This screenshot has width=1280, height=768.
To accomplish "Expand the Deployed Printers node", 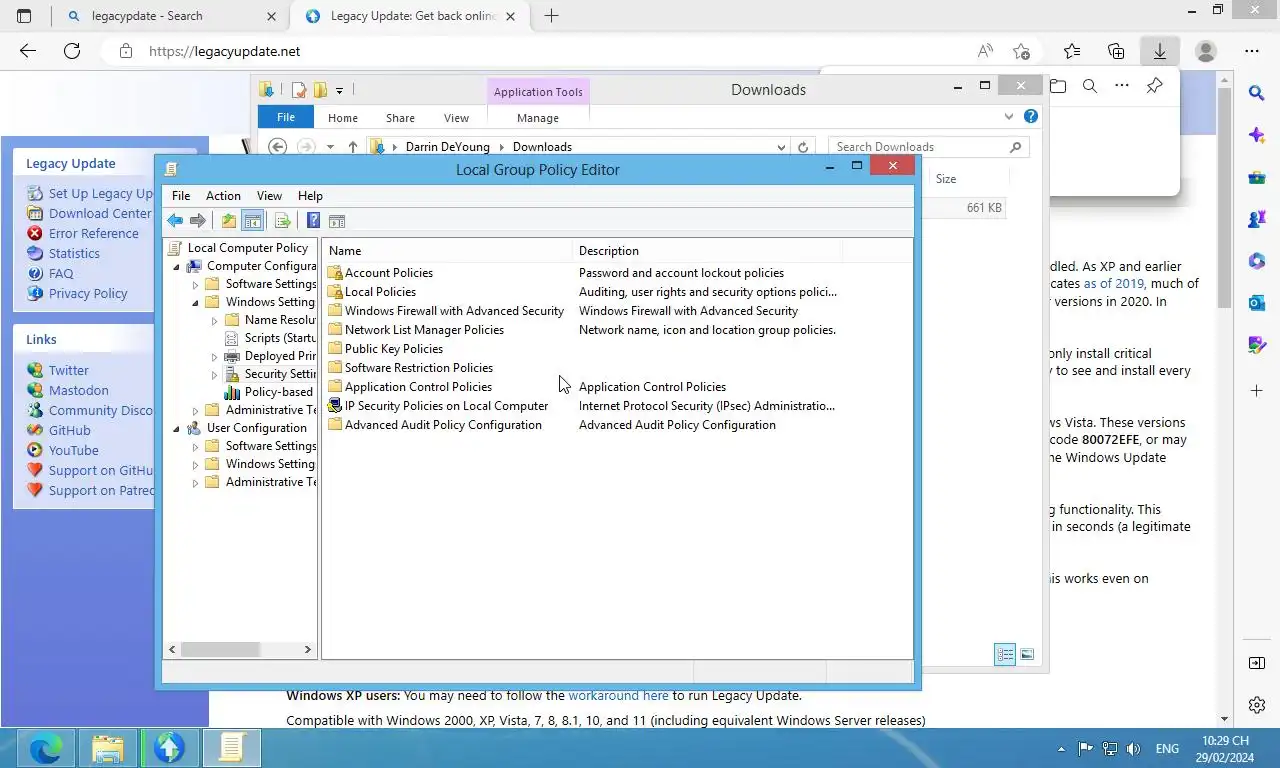I will click(x=214, y=356).
